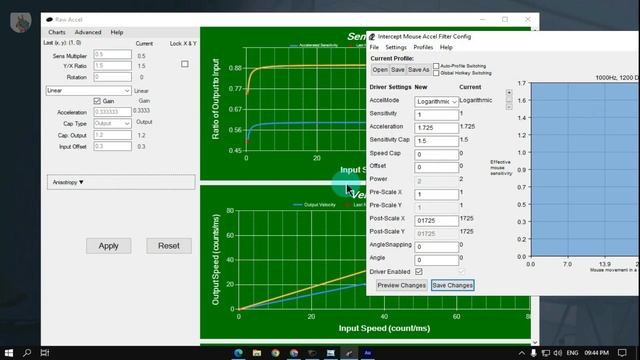Click the Sensitivity field in Intercept config
Viewport: 640px width, 360px height.
coord(436,115)
